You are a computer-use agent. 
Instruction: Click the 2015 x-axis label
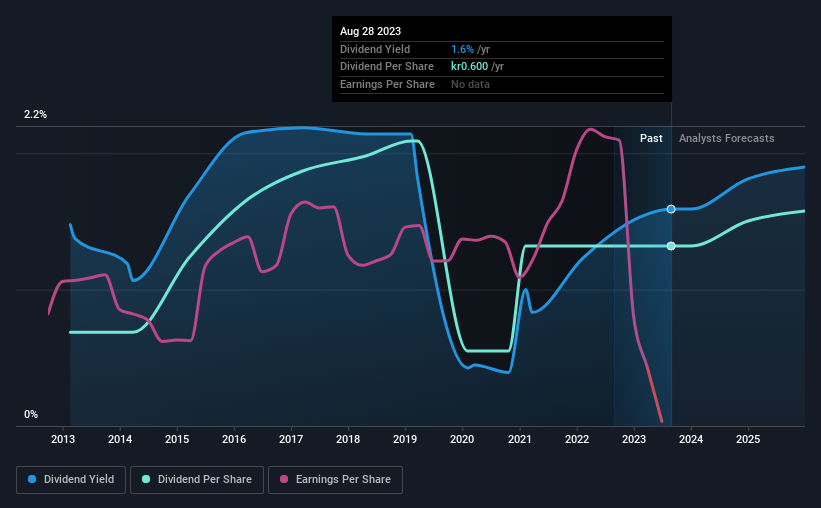click(177, 439)
